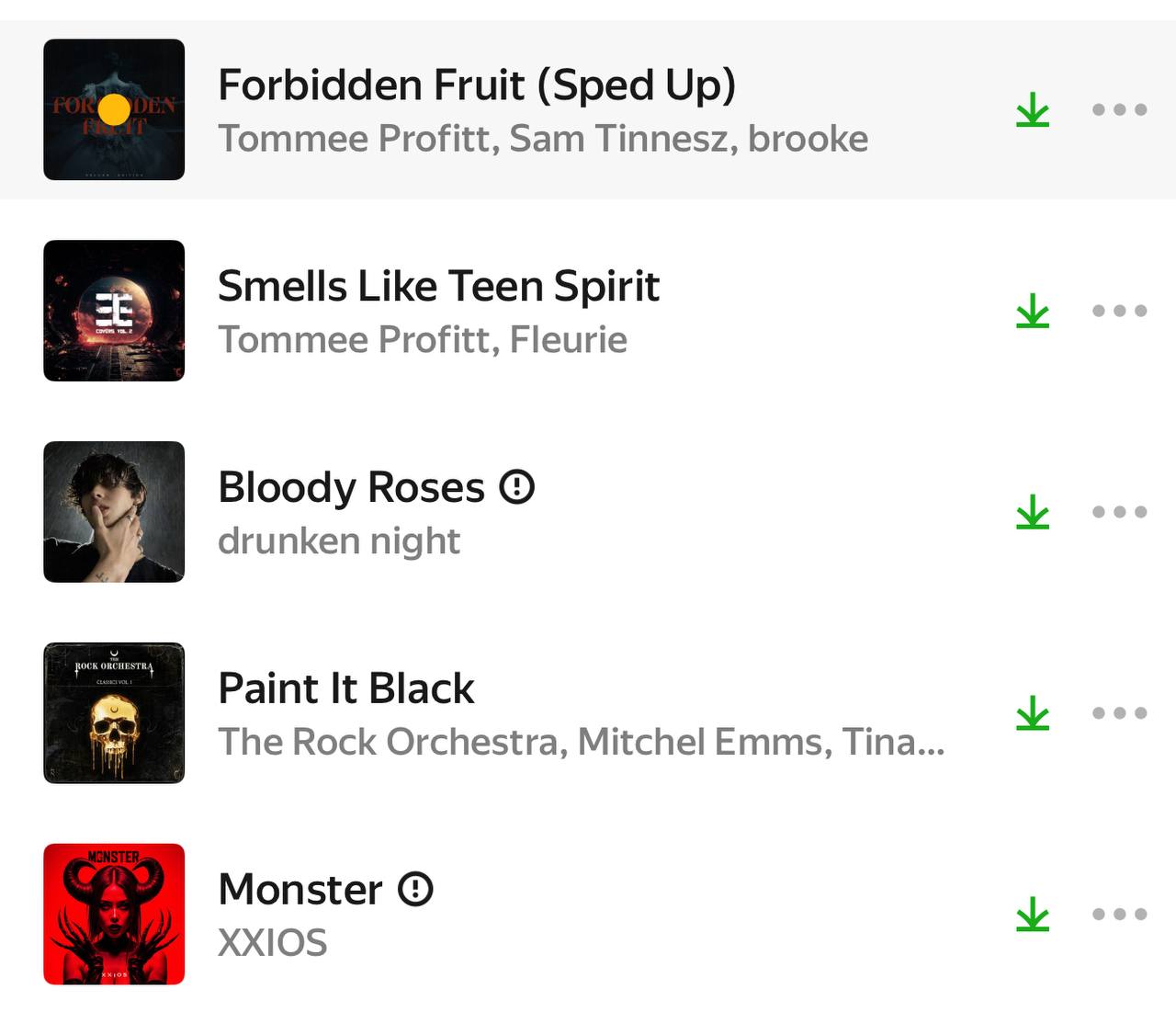
Task: Open more options for Bloody Roses
Action: click(1119, 512)
